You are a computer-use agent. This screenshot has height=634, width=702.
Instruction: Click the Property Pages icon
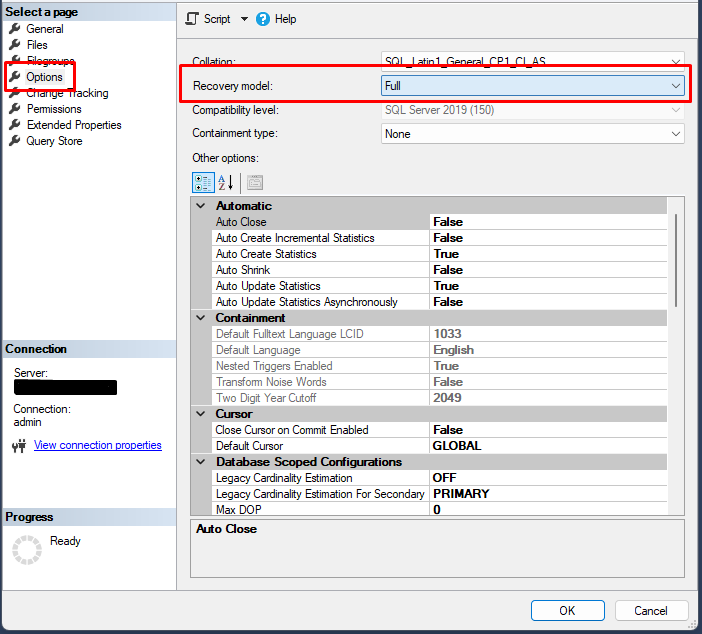[x=254, y=182]
